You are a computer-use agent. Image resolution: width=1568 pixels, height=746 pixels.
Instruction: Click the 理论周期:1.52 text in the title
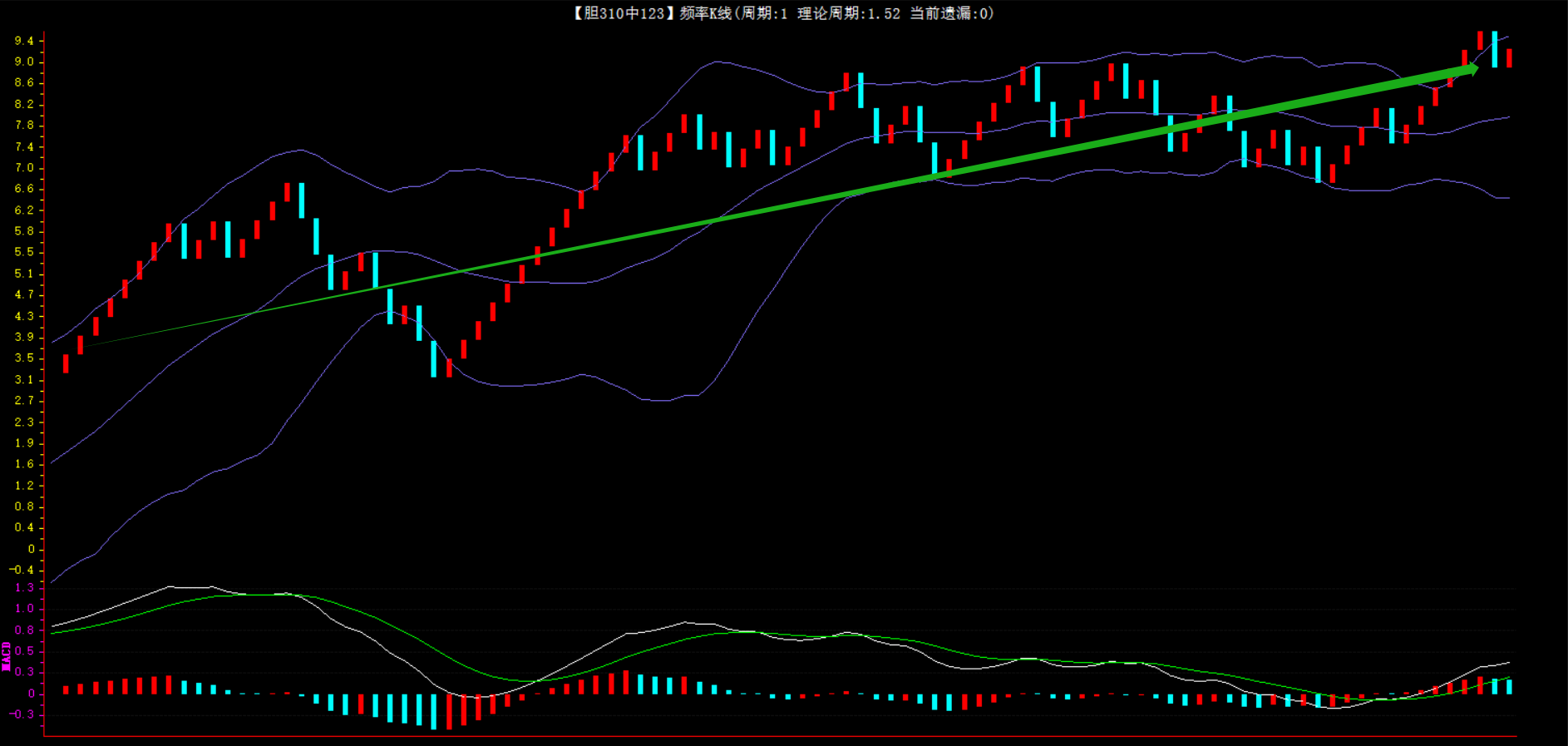(848, 13)
